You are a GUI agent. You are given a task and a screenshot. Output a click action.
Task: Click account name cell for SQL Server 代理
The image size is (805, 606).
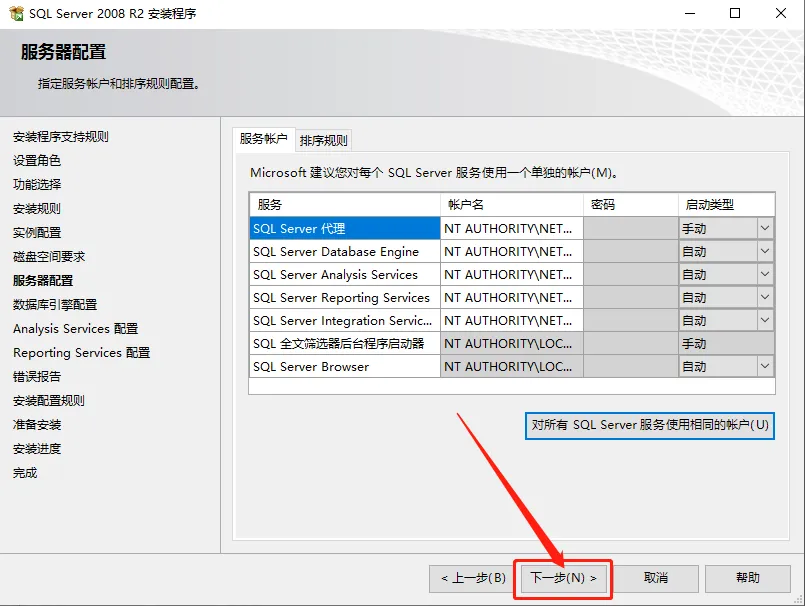coord(511,229)
